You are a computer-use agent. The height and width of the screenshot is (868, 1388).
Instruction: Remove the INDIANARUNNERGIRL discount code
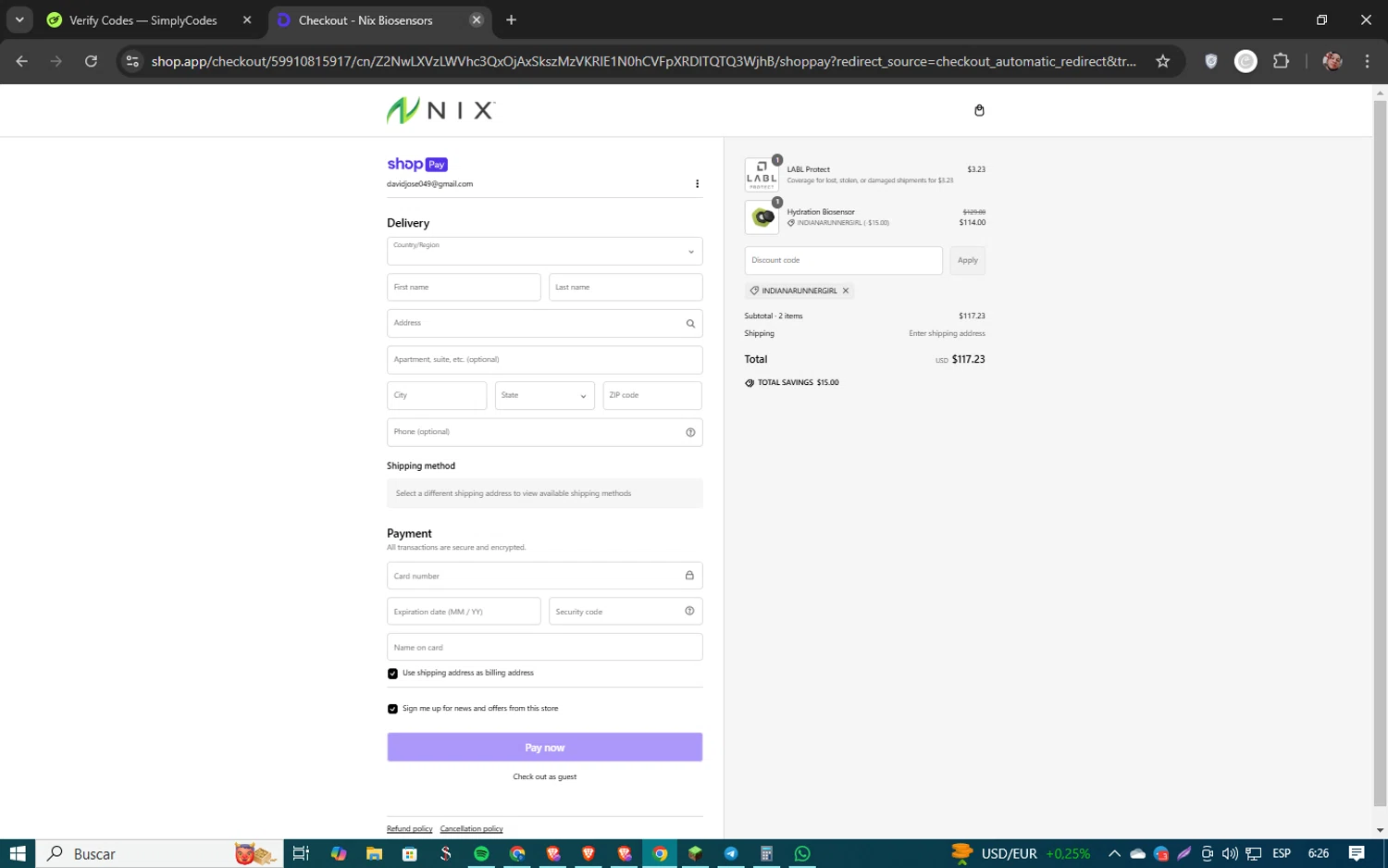click(846, 291)
